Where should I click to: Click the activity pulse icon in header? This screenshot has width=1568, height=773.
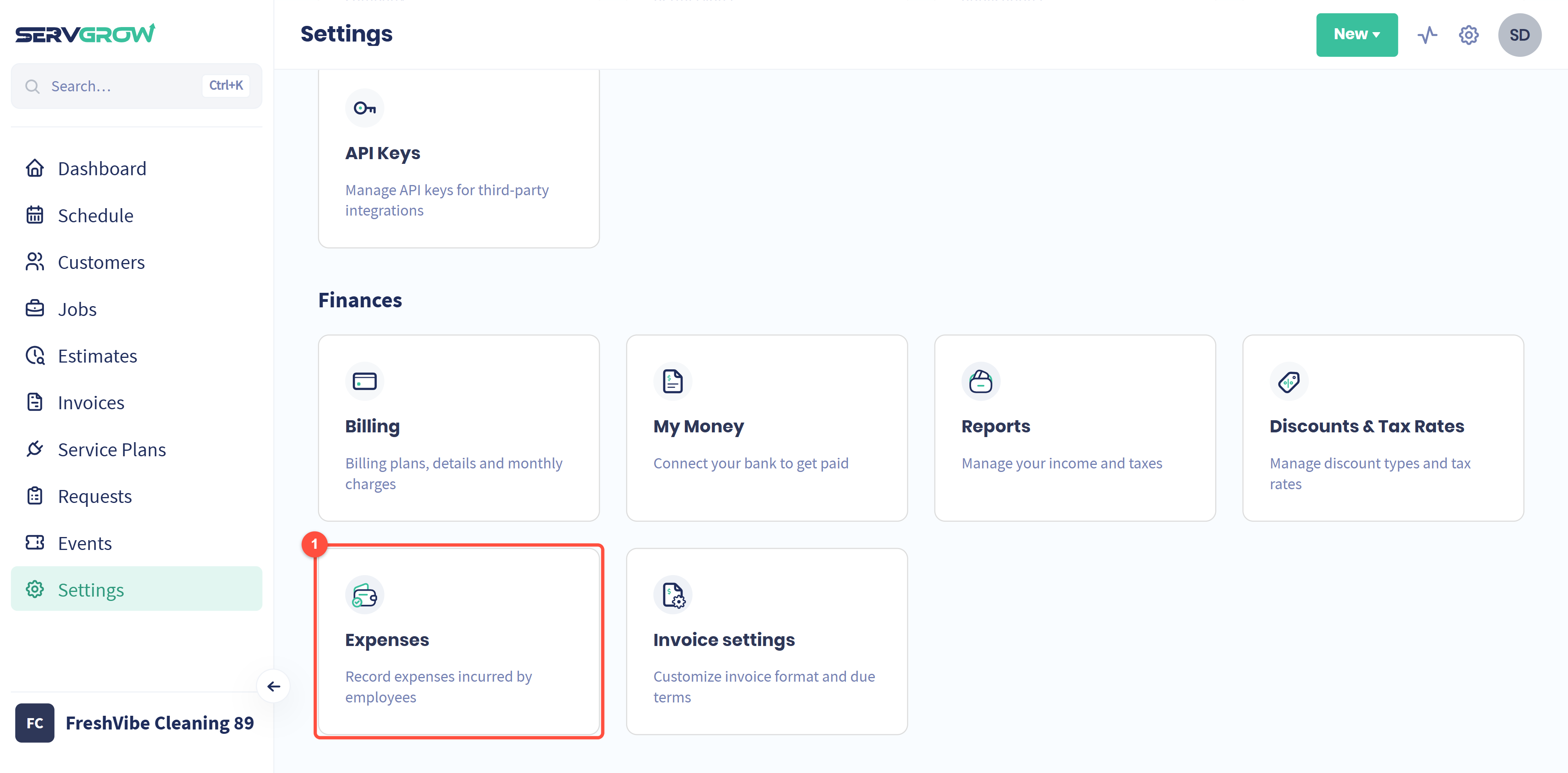coord(1427,35)
